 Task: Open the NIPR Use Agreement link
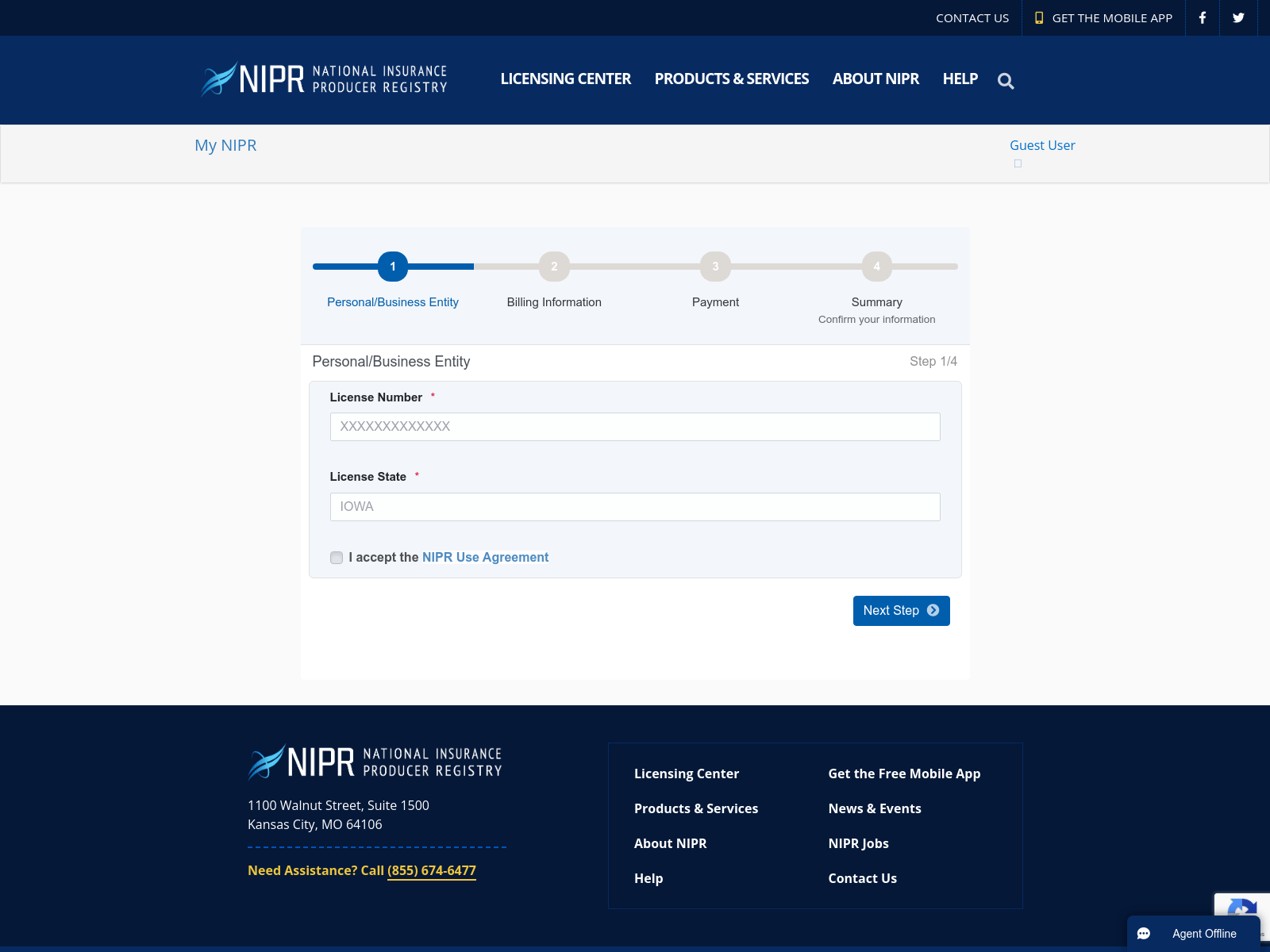(x=485, y=557)
